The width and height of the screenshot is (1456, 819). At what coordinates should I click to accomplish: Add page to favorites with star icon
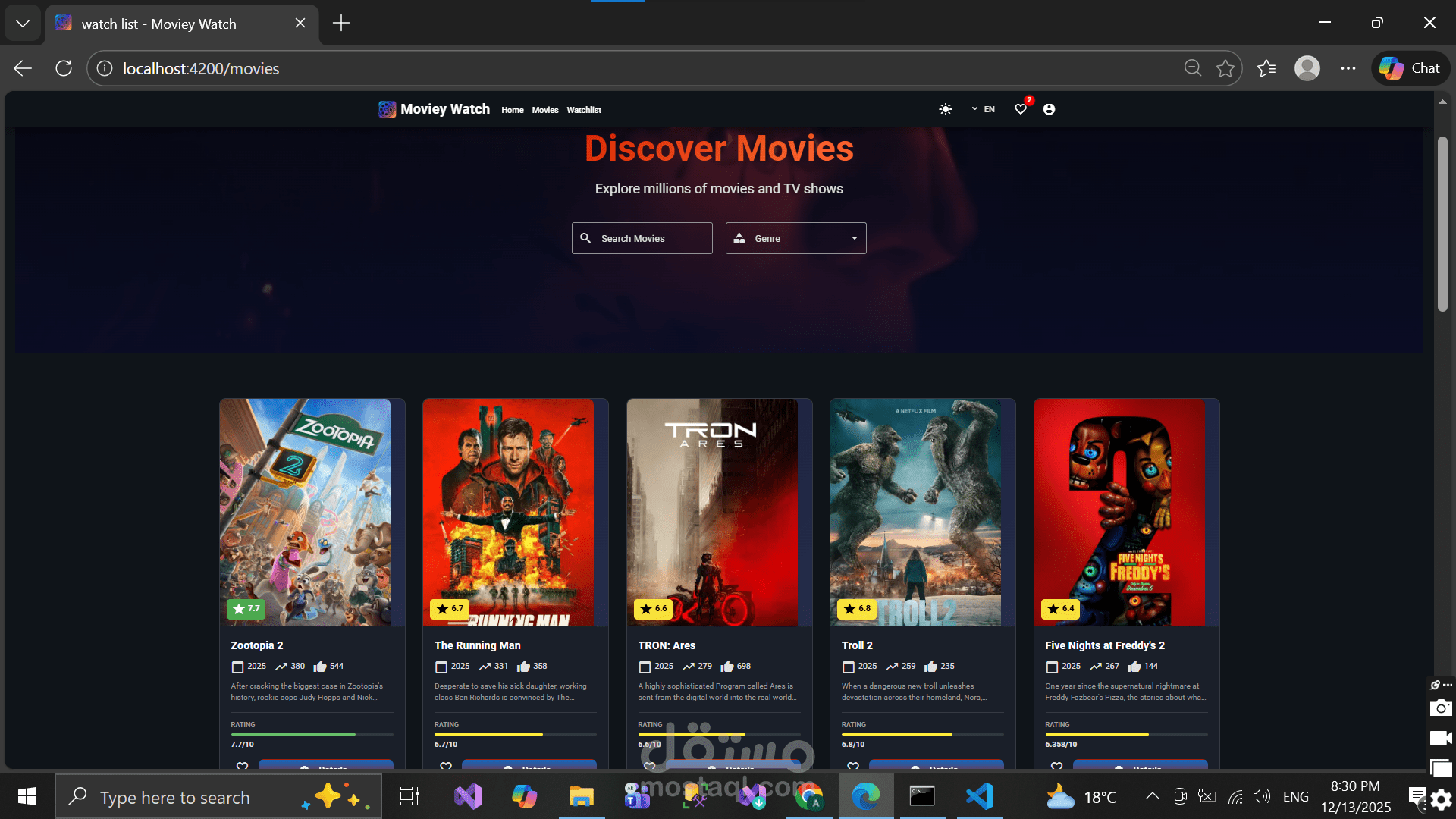tap(1225, 68)
